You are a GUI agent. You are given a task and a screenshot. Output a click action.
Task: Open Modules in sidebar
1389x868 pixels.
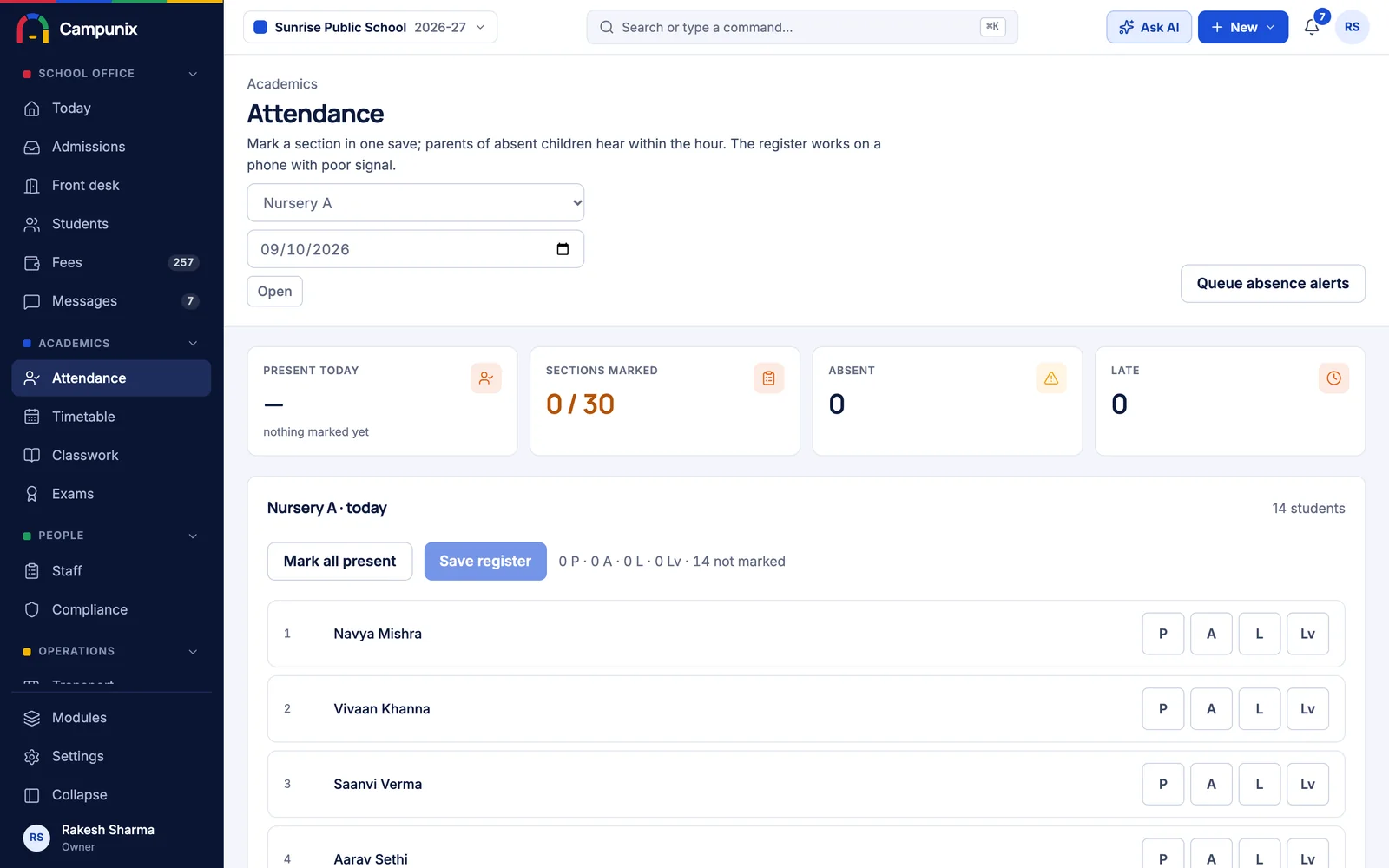[111, 718]
